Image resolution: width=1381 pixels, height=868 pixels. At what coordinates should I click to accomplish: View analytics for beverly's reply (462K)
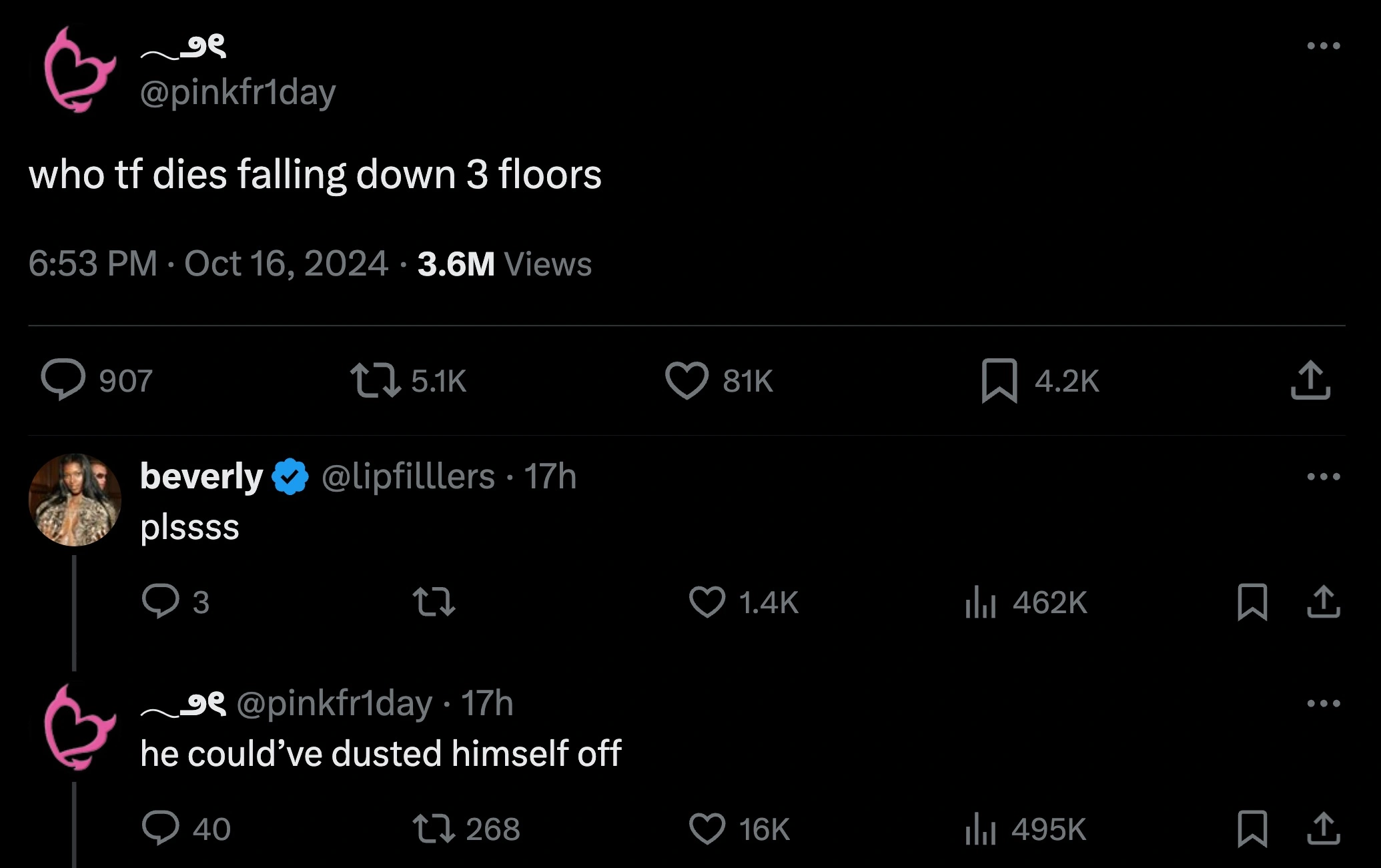click(x=980, y=602)
